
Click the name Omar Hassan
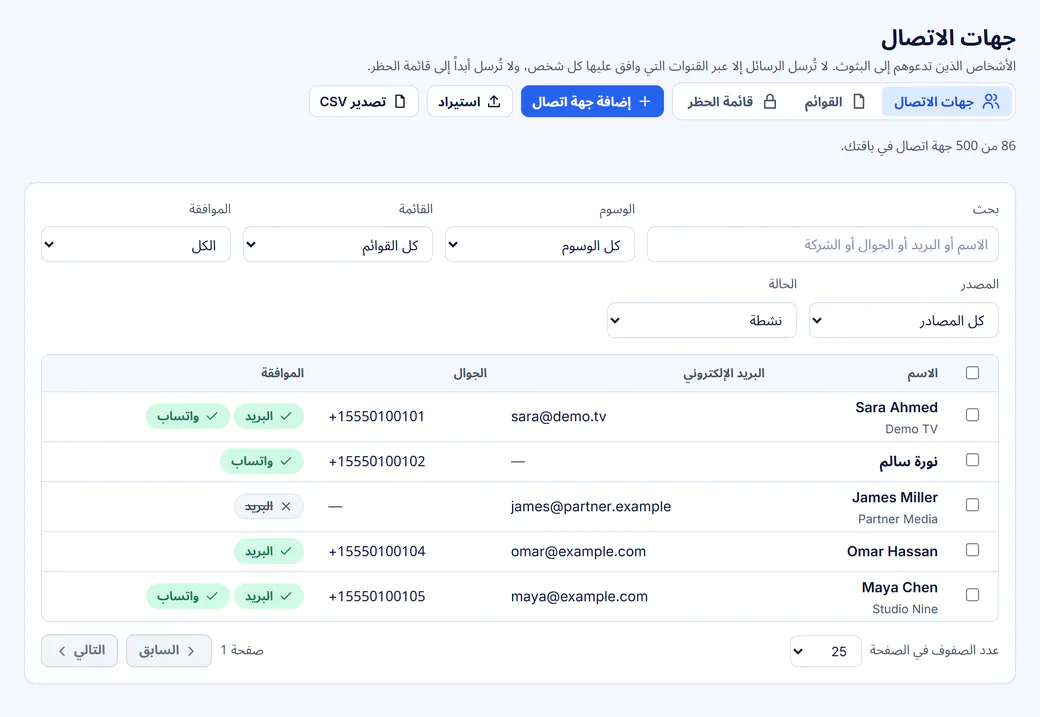coord(892,551)
